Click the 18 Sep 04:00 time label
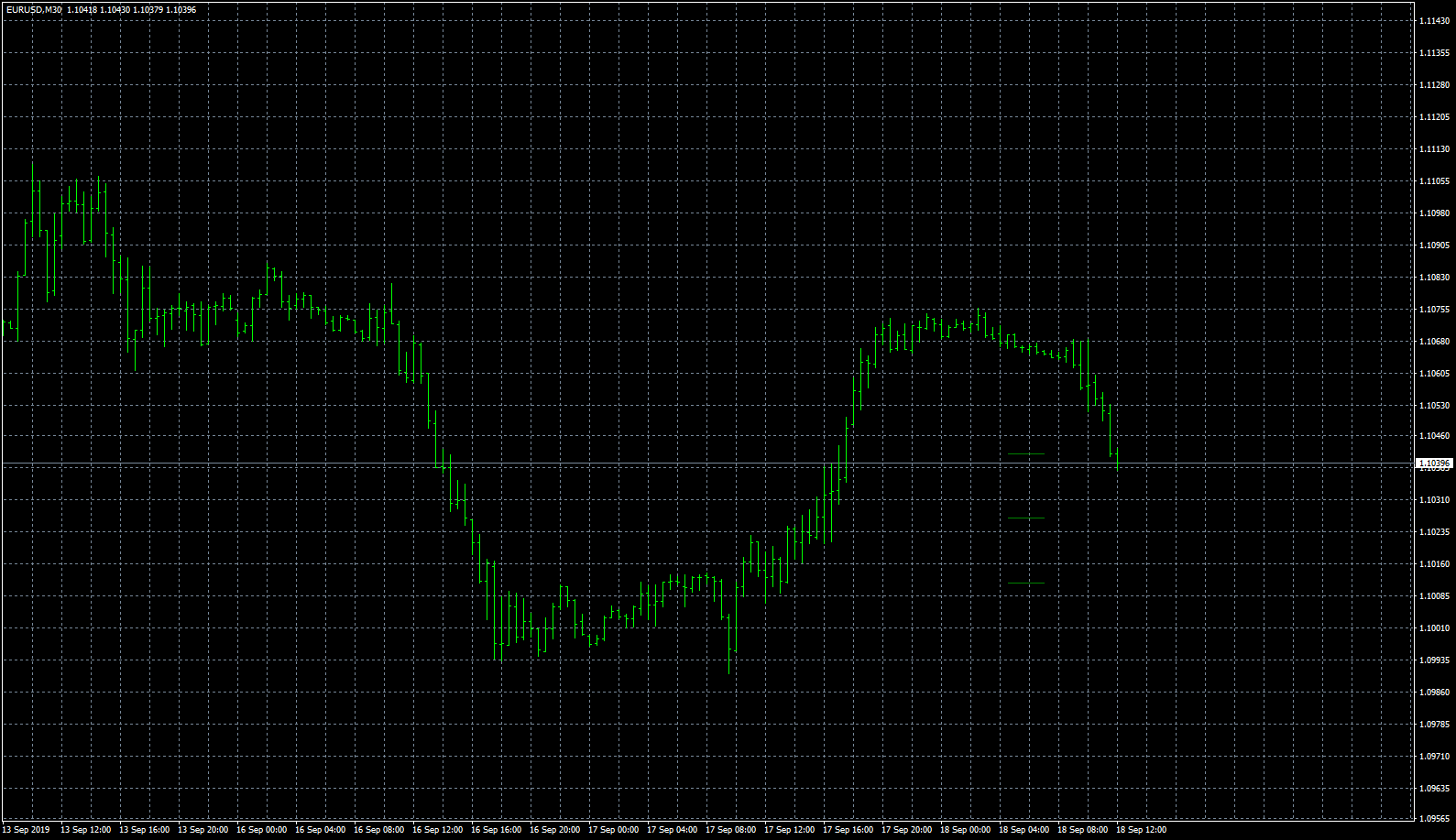 click(1024, 830)
